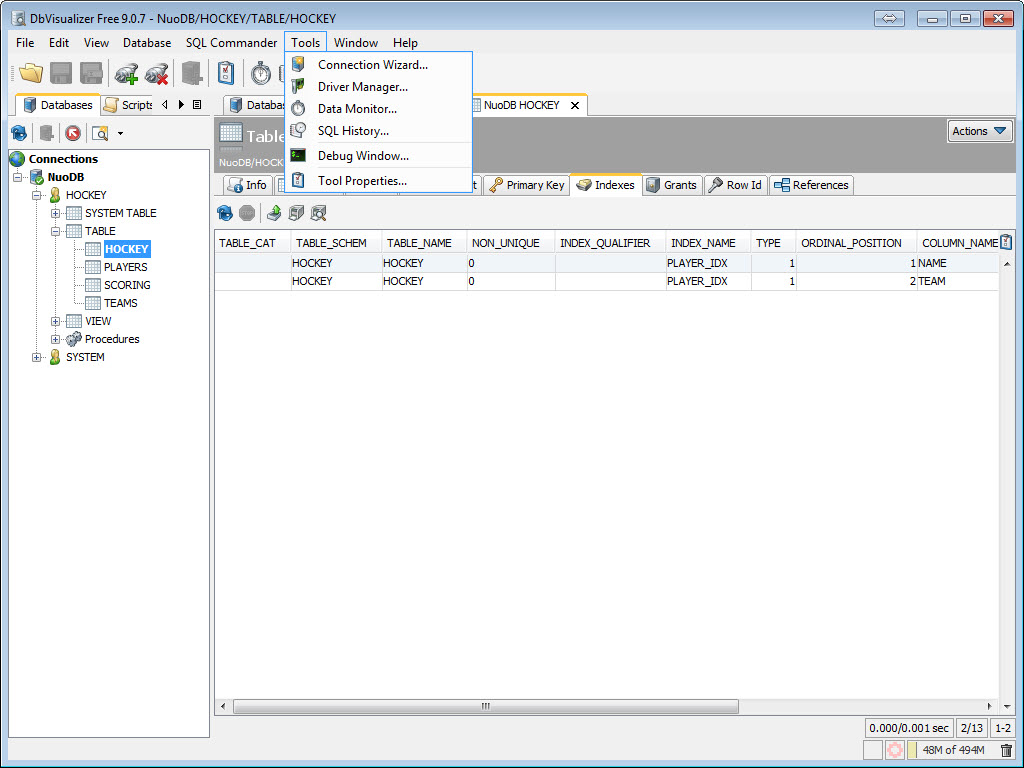Click the gray database icon beside the tree refresh icon
This screenshot has height=768, width=1024.
point(46,134)
